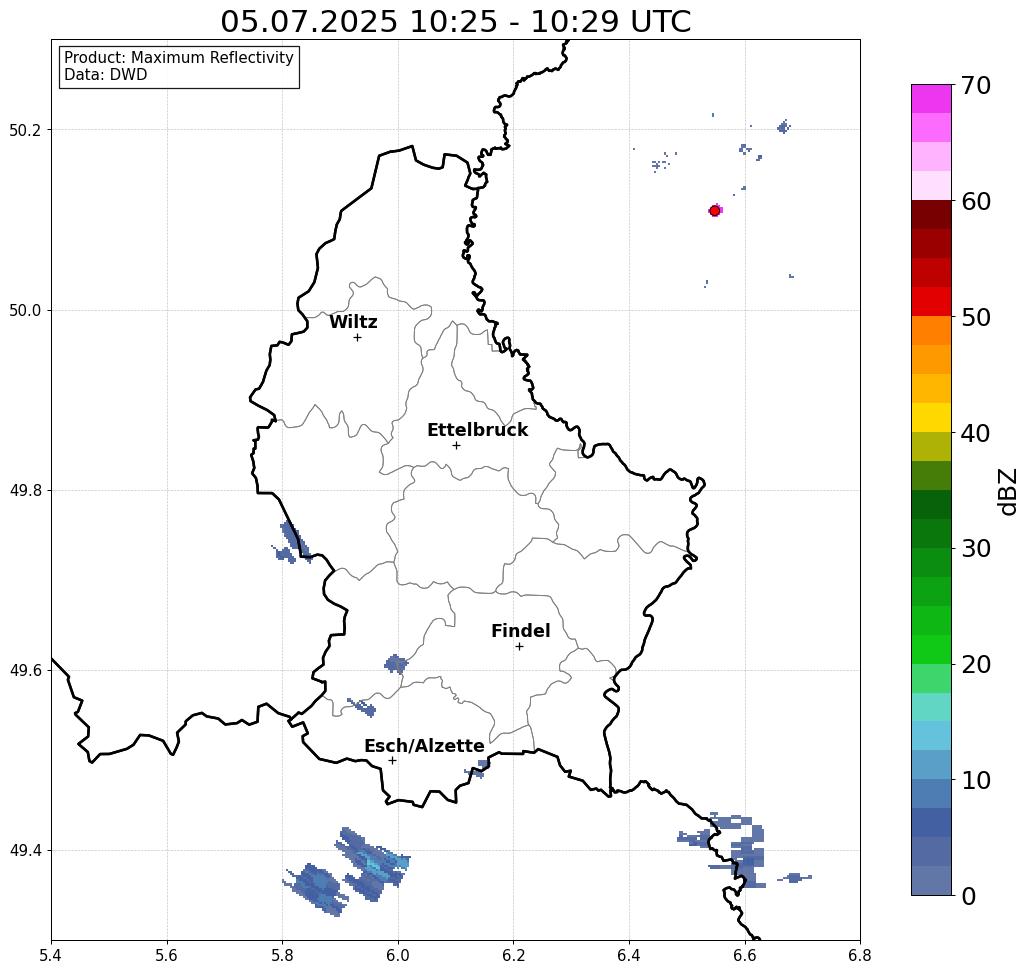The height and width of the screenshot is (973, 1029).
Task: Click the latitude tick label 49.8
Action: coord(25,490)
